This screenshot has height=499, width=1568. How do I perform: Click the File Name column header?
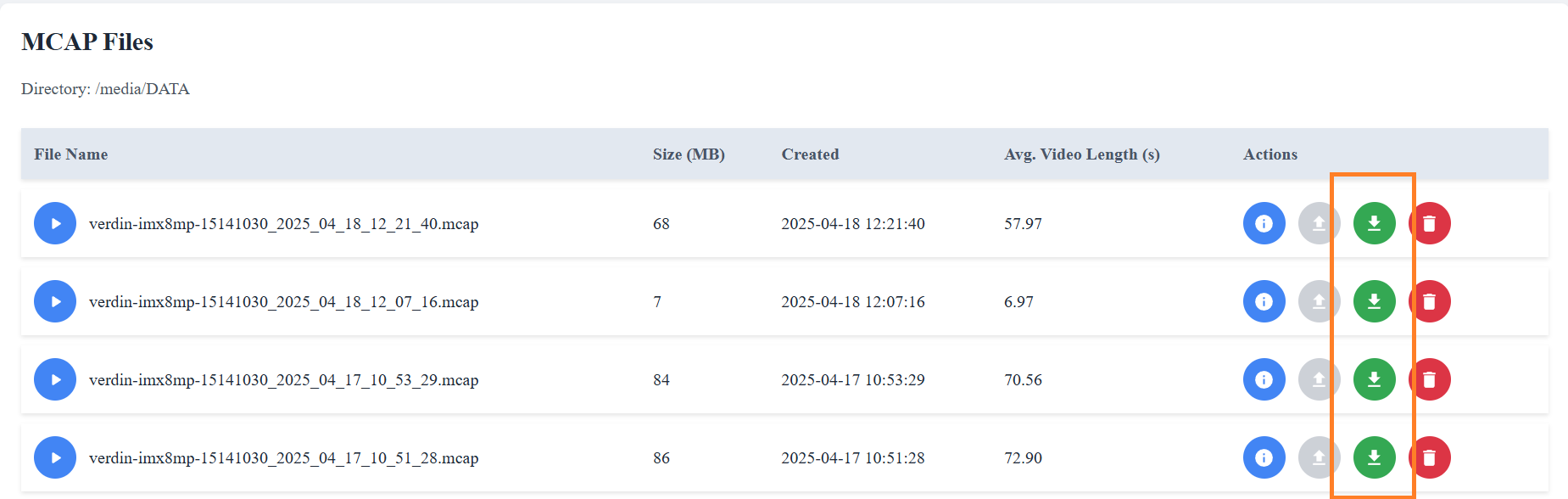pos(71,154)
